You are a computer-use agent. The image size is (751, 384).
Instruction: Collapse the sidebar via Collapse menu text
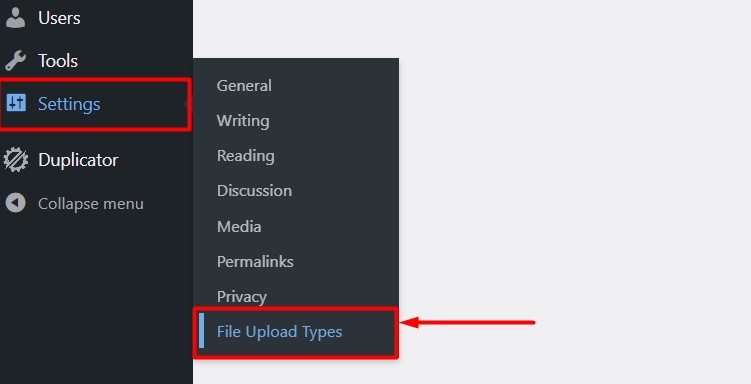point(91,204)
